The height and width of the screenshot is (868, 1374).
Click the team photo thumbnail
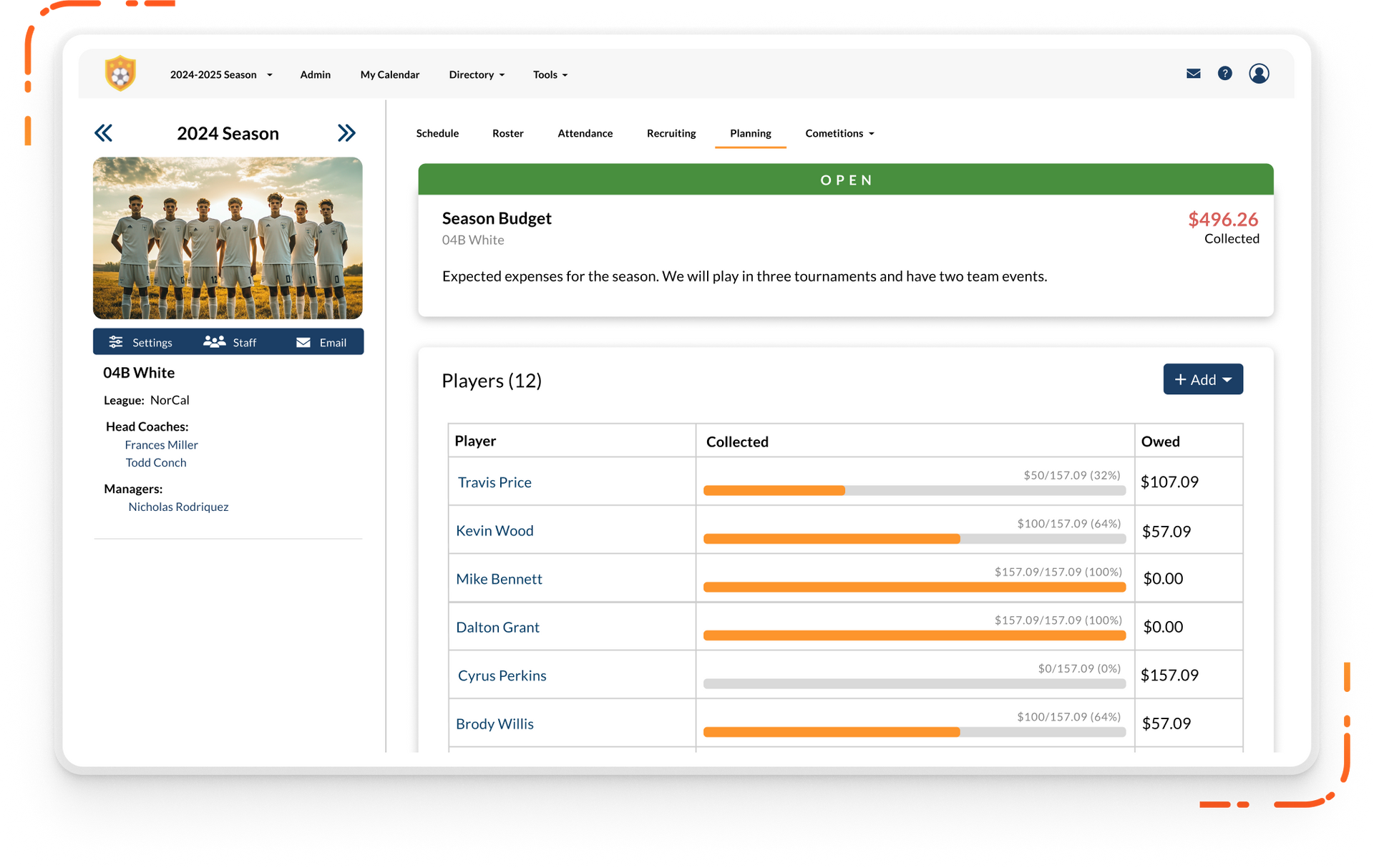click(x=228, y=237)
